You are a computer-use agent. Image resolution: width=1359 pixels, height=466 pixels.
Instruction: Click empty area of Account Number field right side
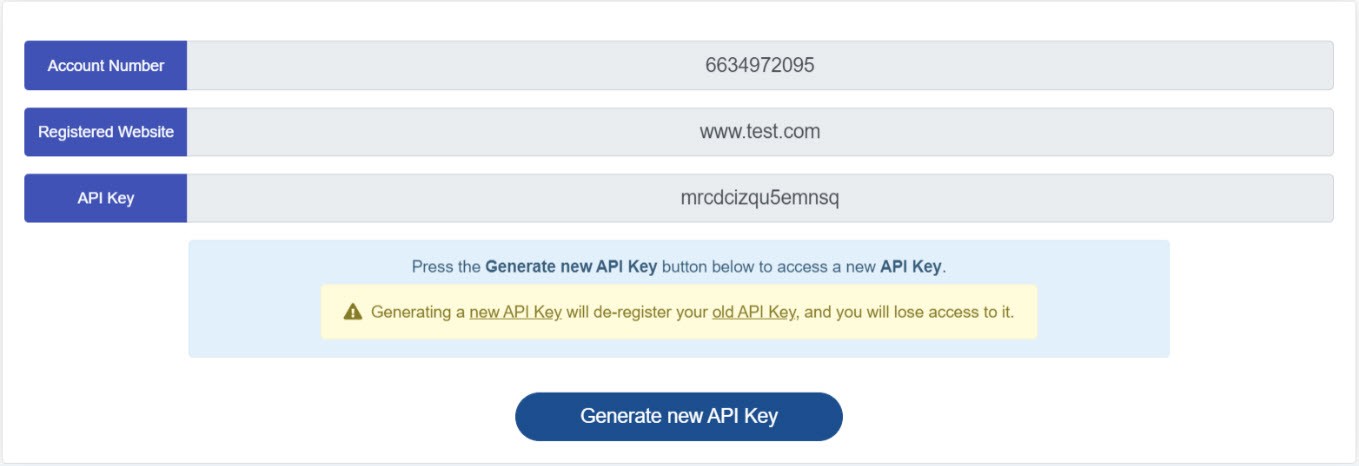(1100, 65)
